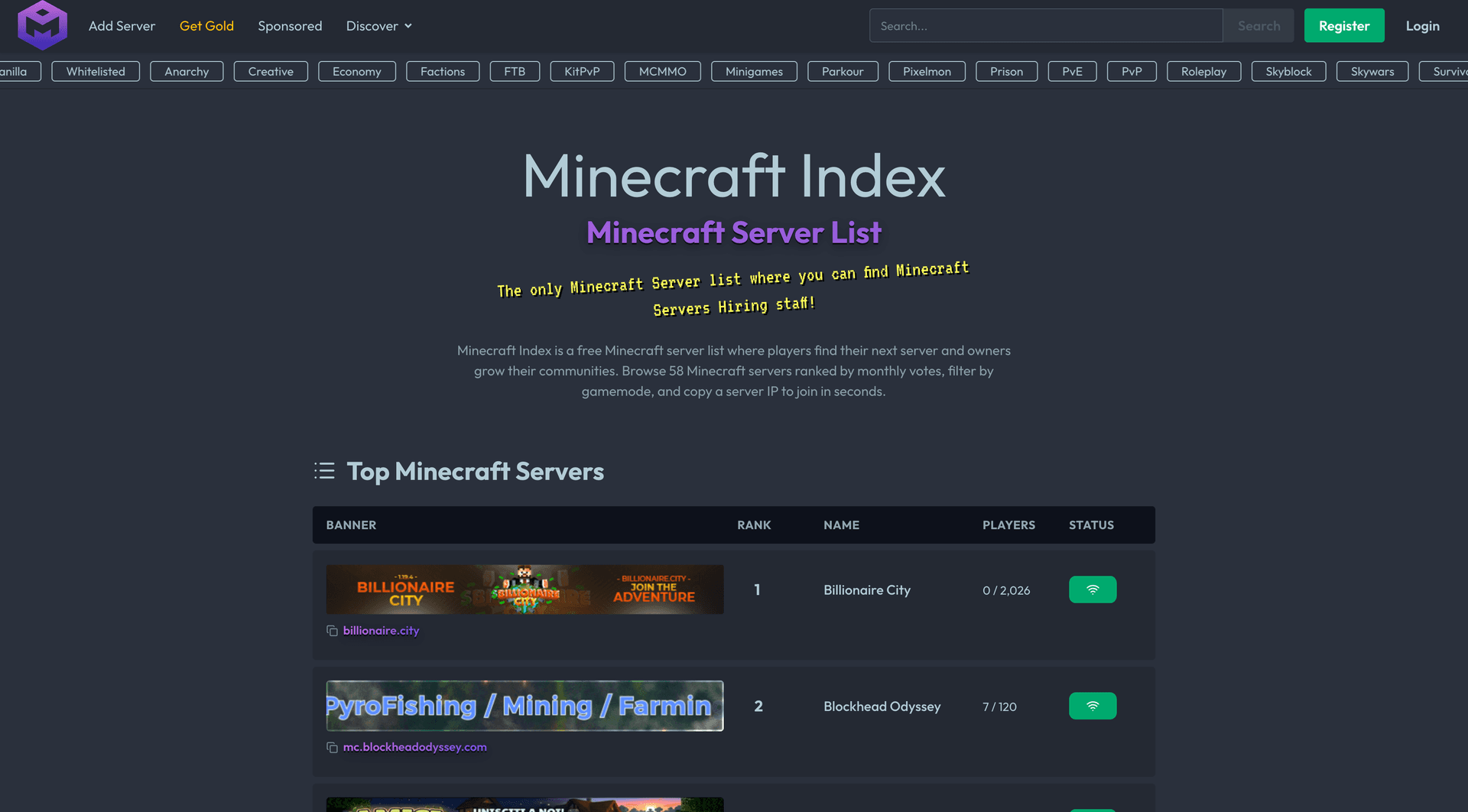
Task: Select the MCMMO category tag
Action: click(x=662, y=71)
